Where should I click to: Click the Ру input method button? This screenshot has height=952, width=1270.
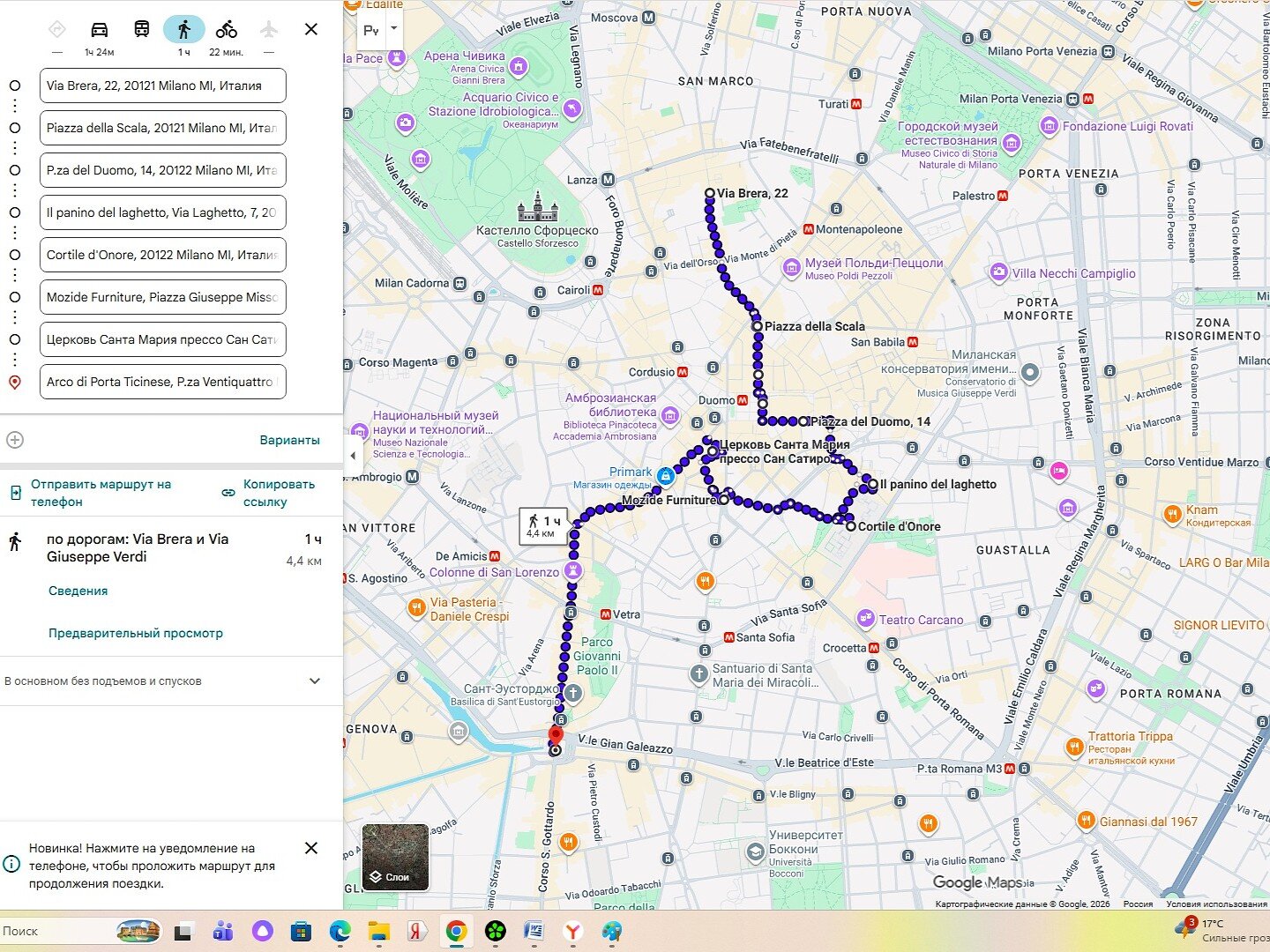tap(371, 30)
